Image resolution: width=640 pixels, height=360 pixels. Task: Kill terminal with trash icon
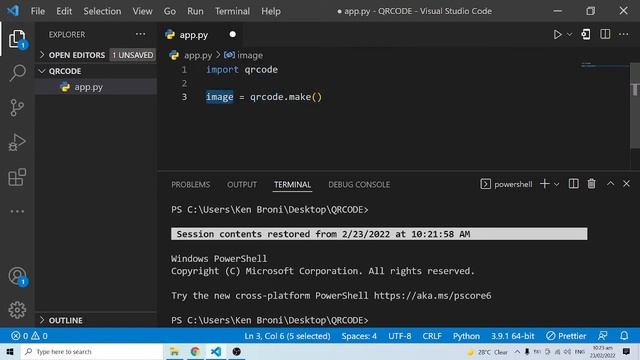(591, 184)
